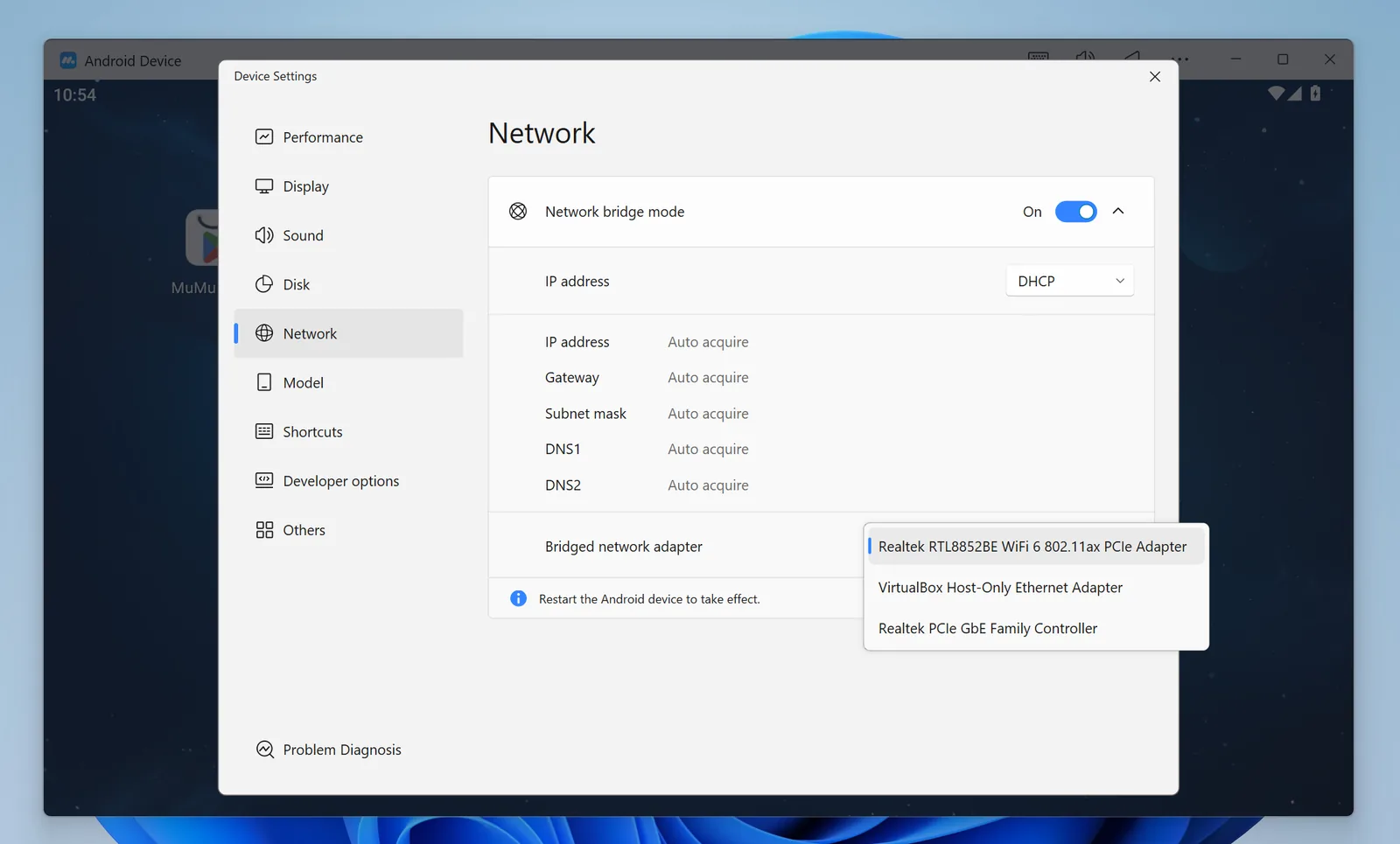1400x844 pixels.
Task: Click the blue info icon beside restart notice
Action: click(518, 598)
